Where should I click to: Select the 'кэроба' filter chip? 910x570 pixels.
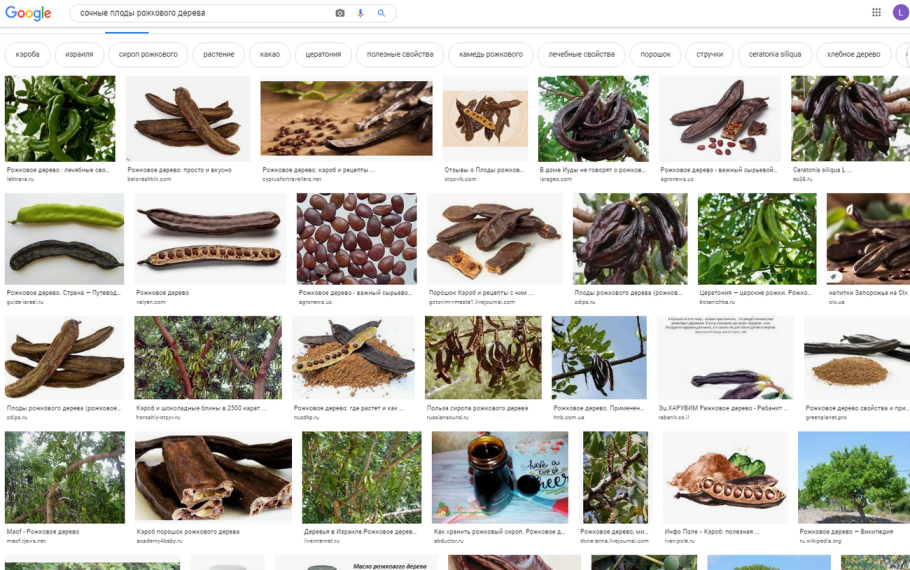click(28, 54)
